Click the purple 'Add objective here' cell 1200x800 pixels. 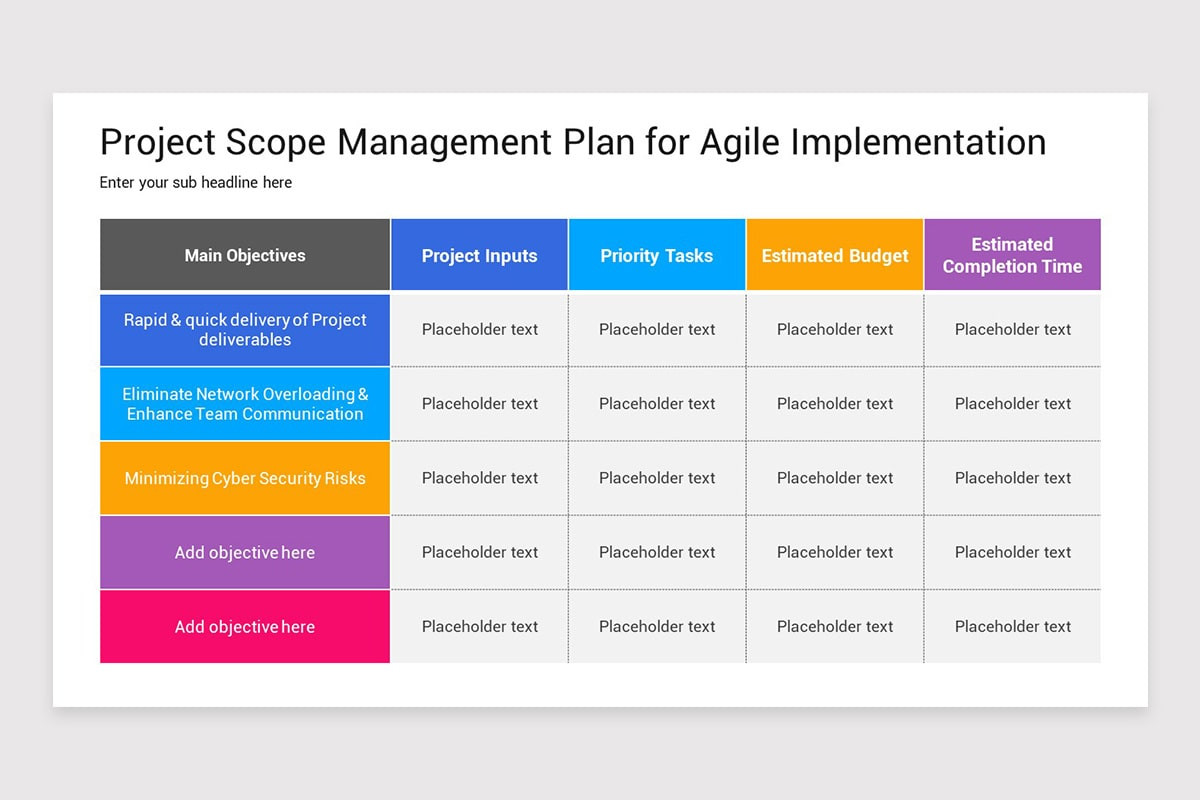tap(245, 552)
